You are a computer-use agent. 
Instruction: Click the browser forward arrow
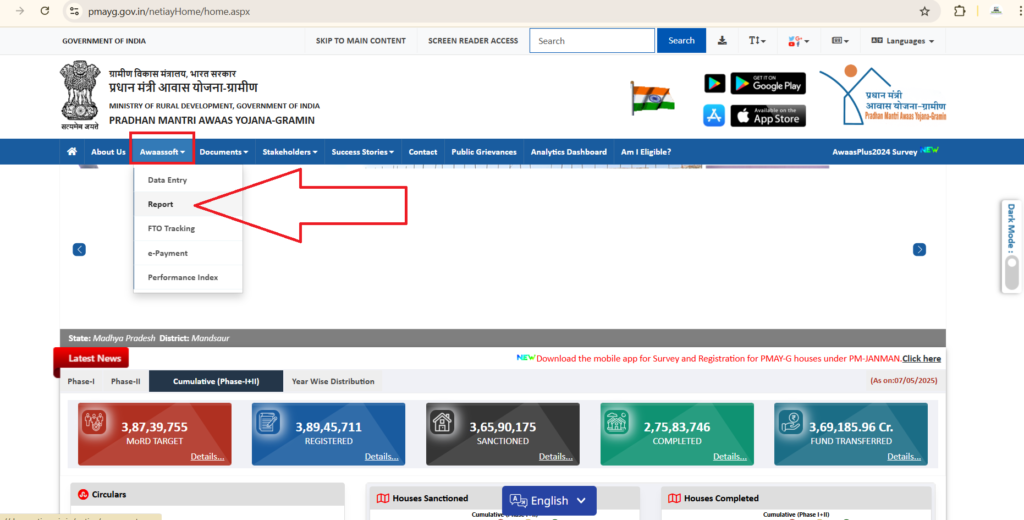click(x=20, y=11)
